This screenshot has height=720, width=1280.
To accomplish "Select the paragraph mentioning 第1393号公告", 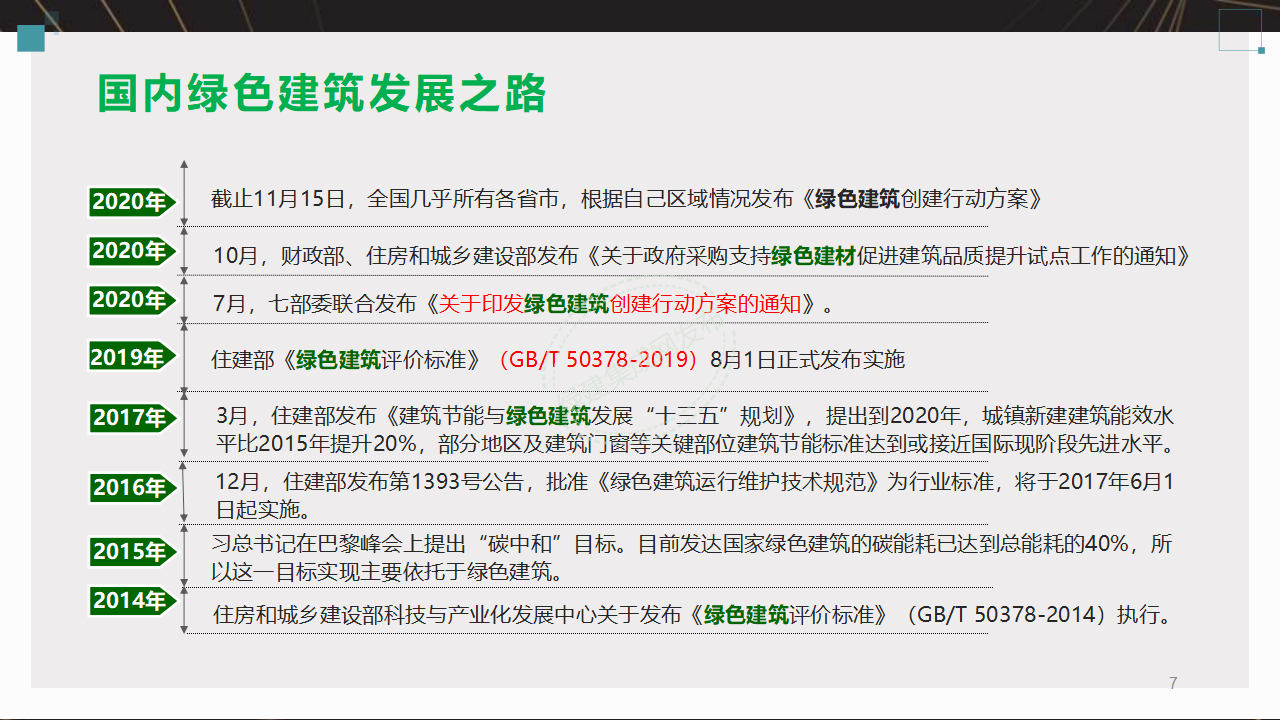I will pos(695,495).
